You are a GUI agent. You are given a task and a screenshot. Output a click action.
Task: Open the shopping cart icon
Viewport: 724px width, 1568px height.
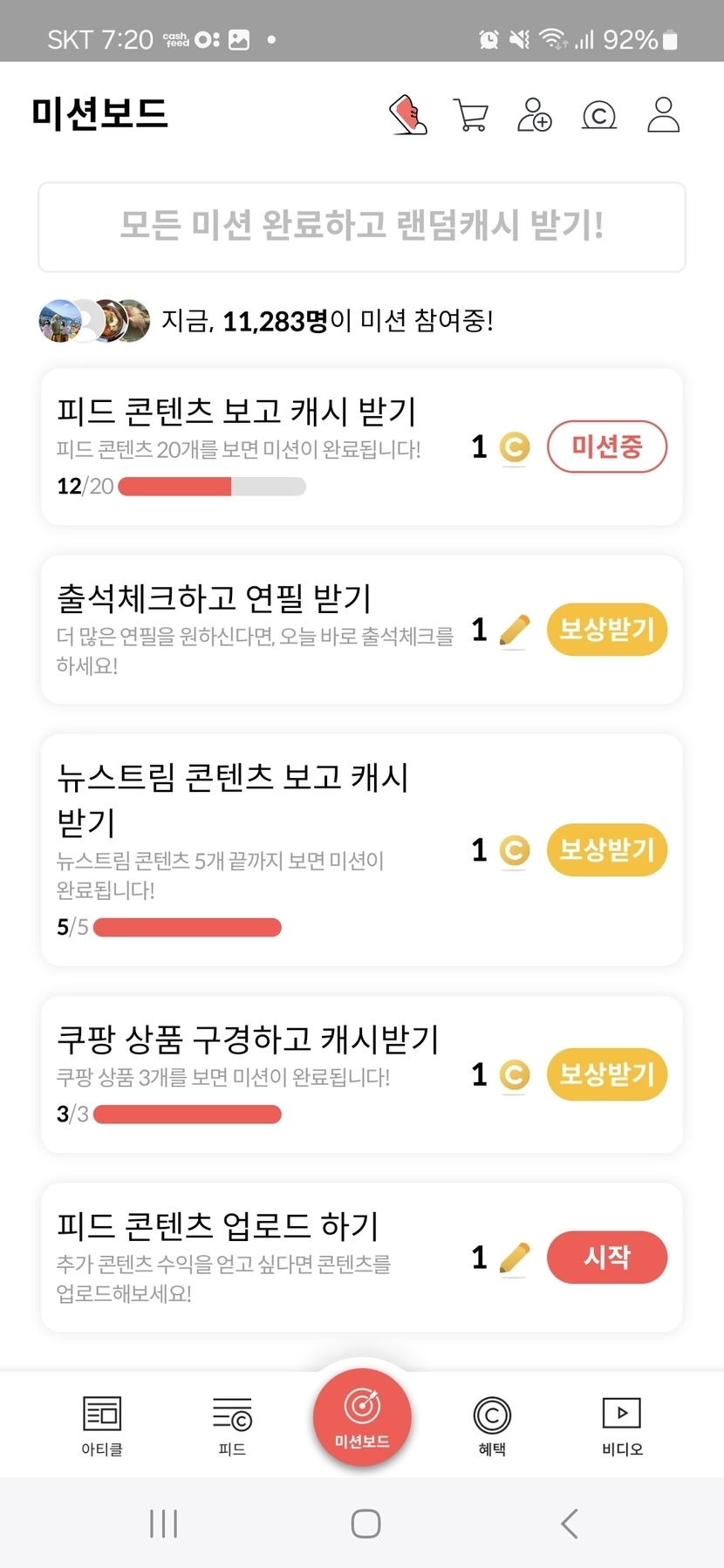click(471, 114)
